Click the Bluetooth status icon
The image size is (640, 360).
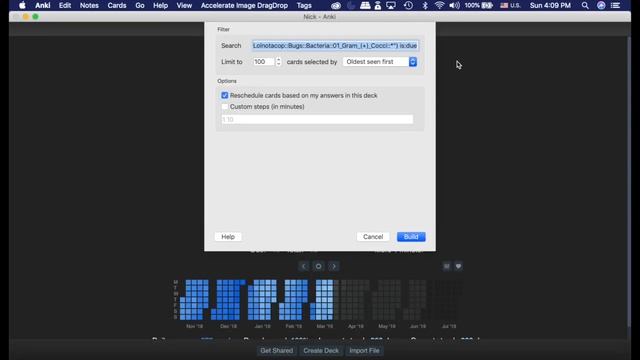[x=425, y=5]
